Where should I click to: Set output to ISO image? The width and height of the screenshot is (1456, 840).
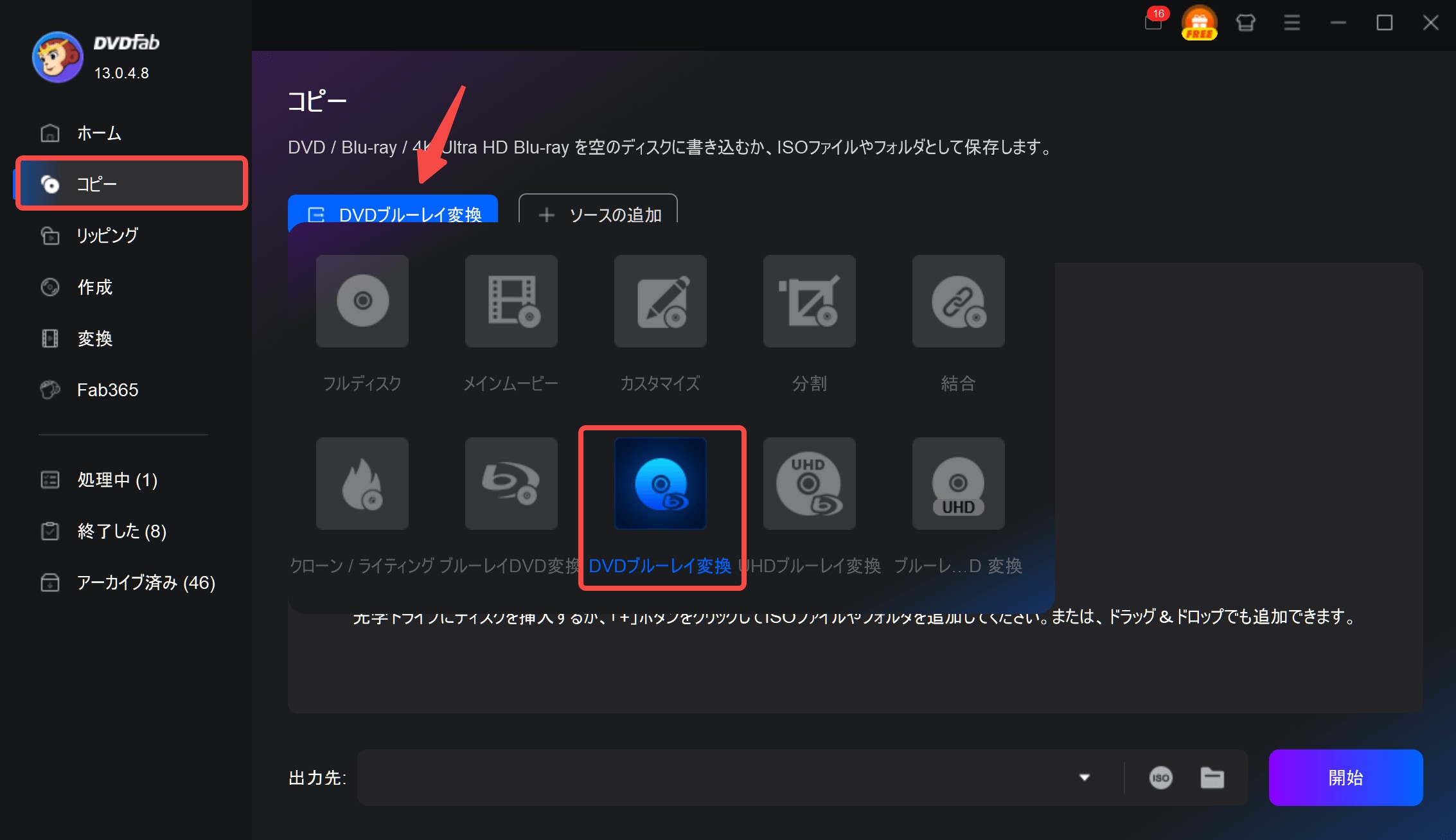point(1160,778)
